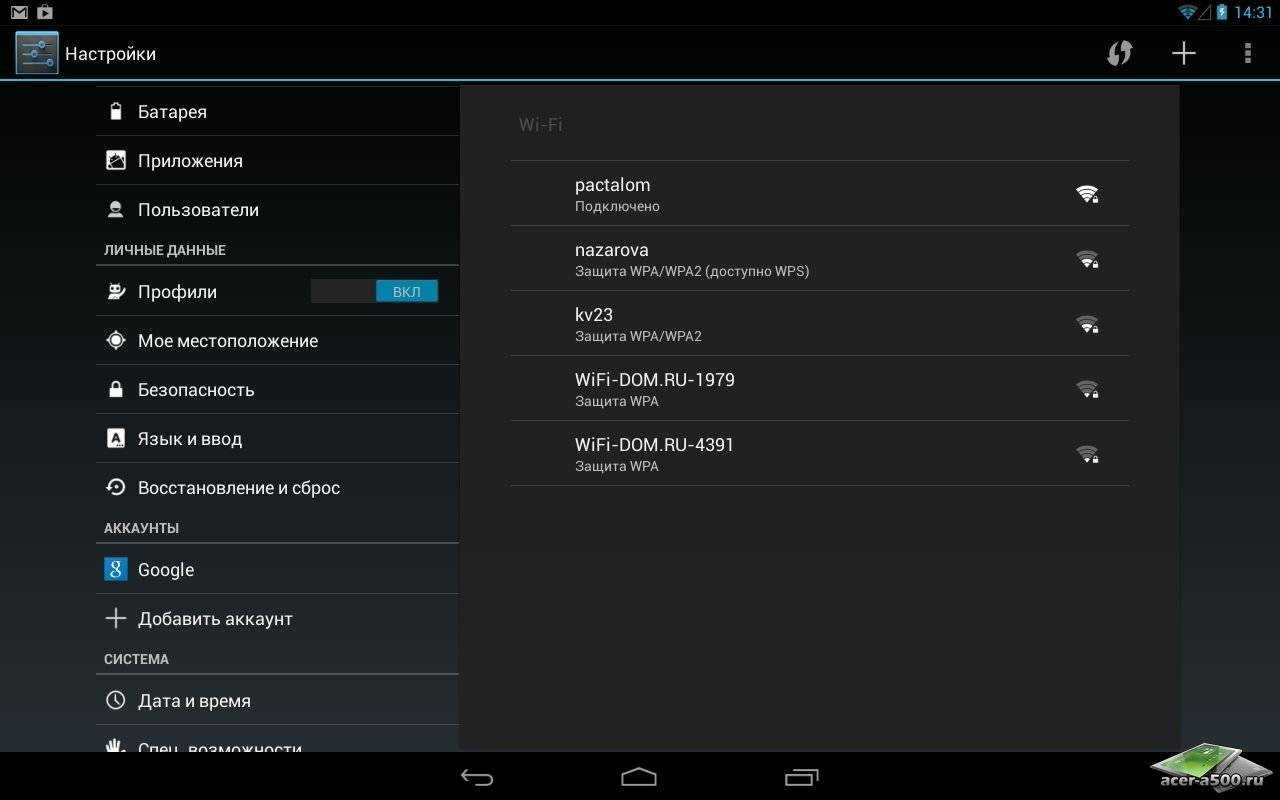Tap the kv23 signal strength icon

[1087, 324]
